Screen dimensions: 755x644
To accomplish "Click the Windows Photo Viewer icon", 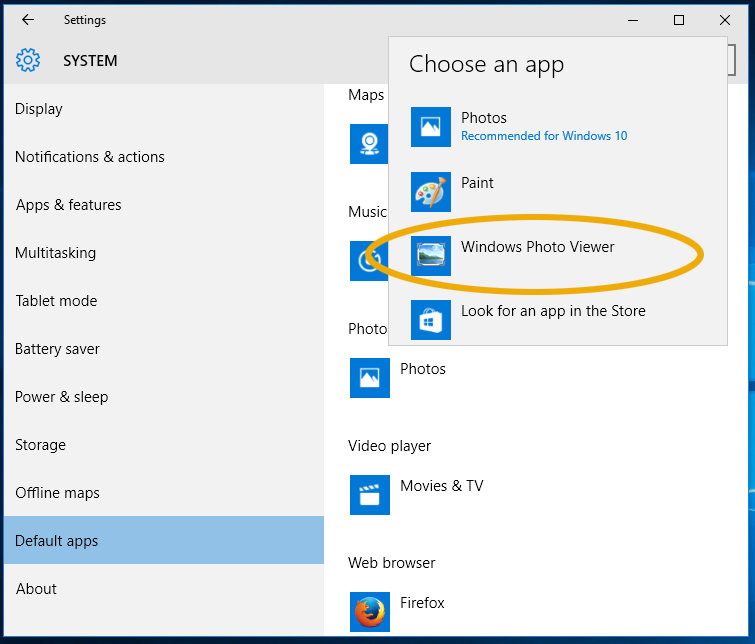I will (430, 256).
